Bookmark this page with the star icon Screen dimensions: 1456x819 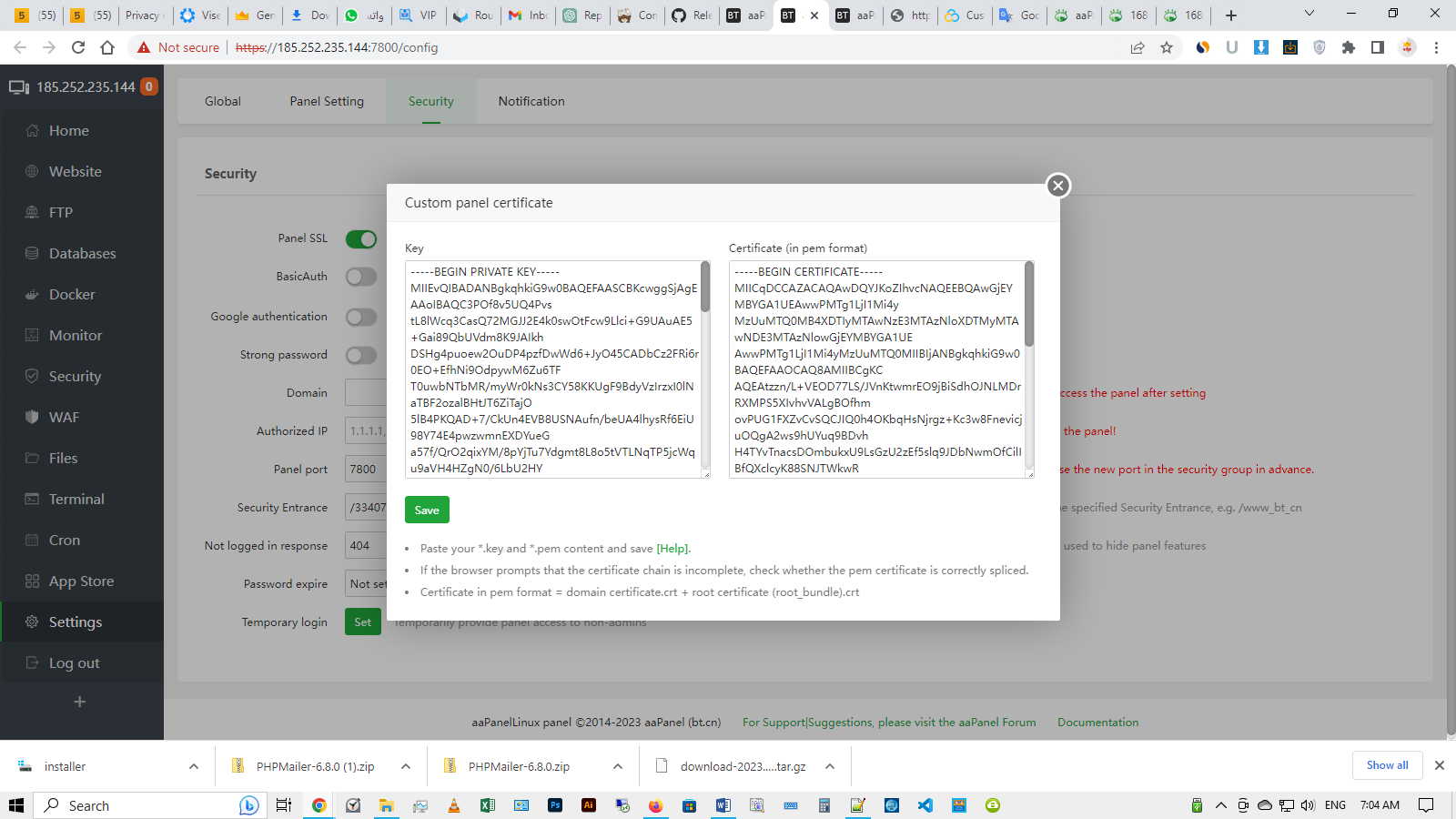(x=1167, y=47)
